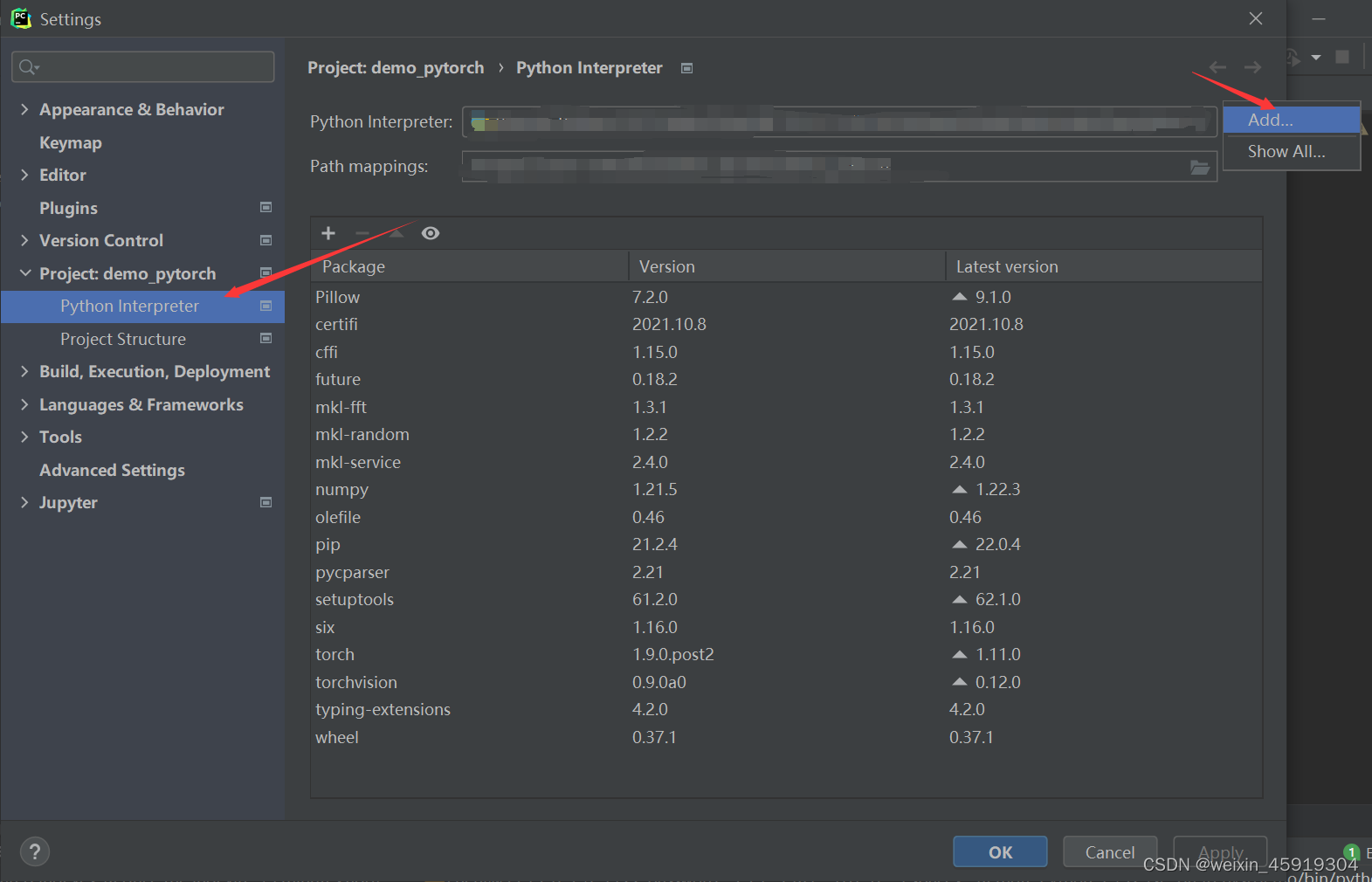Select the typing-extensions package row
The height and width of the screenshot is (882, 1372).
pyautogui.click(x=787, y=710)
